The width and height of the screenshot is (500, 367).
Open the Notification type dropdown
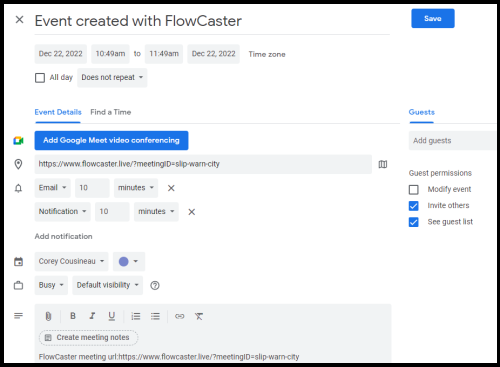[x=63, y=212]
